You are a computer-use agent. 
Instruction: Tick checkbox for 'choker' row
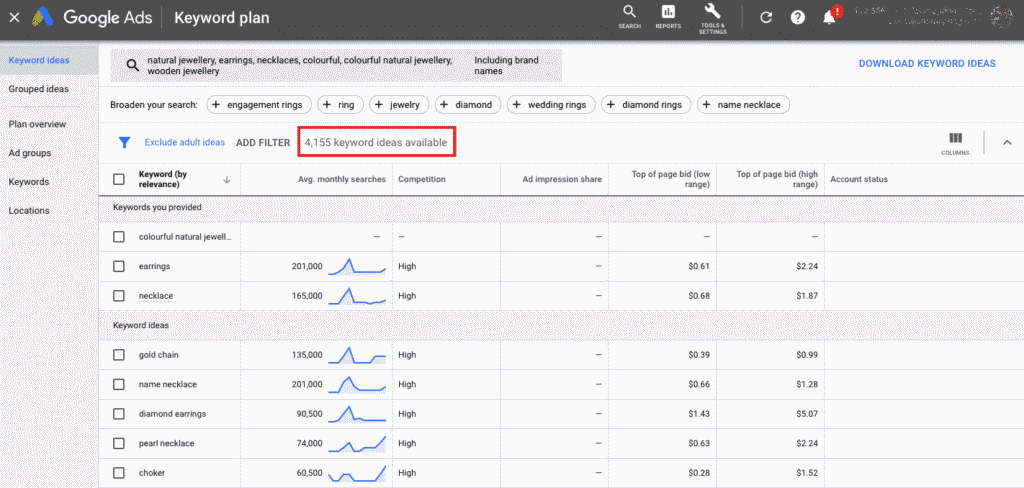[119, 473]
